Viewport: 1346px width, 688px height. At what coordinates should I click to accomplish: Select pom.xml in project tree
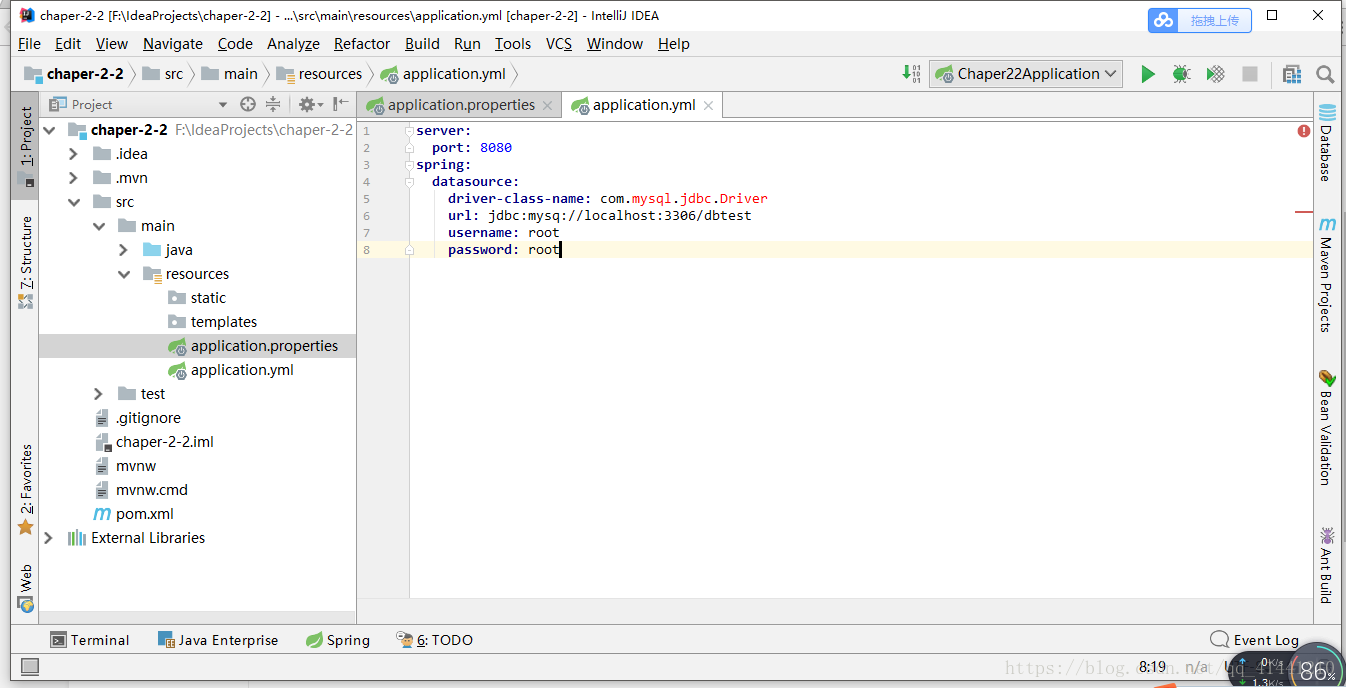pyautogui.click(x=144, y=514)
